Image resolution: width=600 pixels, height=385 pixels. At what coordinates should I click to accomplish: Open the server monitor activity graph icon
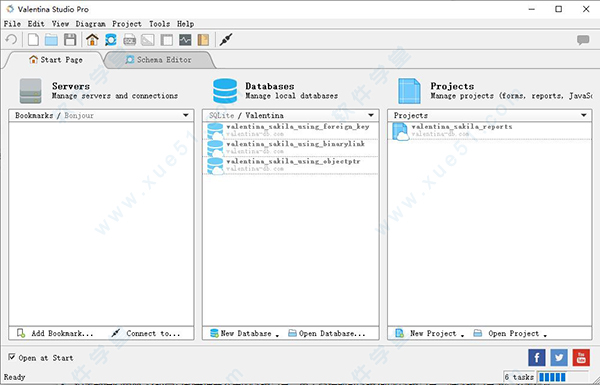(185, 39)
